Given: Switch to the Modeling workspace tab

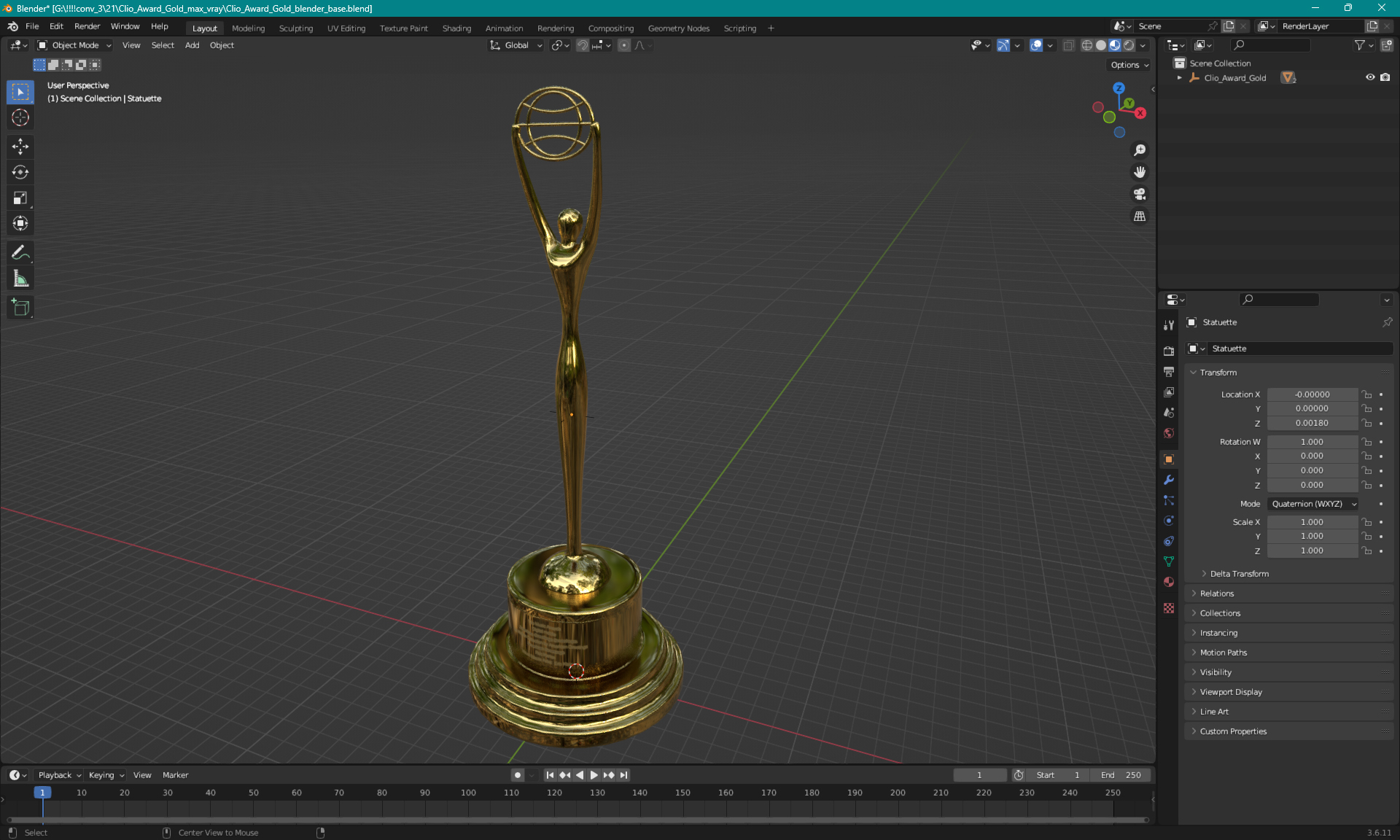Looking at the screenshot, I should pyautogui.click(x=248, y=28).
